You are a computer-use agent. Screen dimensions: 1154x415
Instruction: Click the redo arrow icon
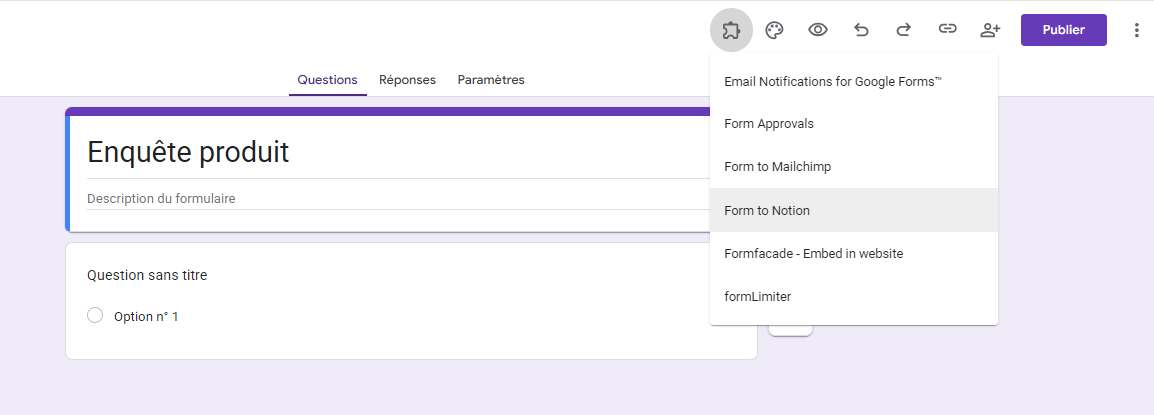coord(904,30)
